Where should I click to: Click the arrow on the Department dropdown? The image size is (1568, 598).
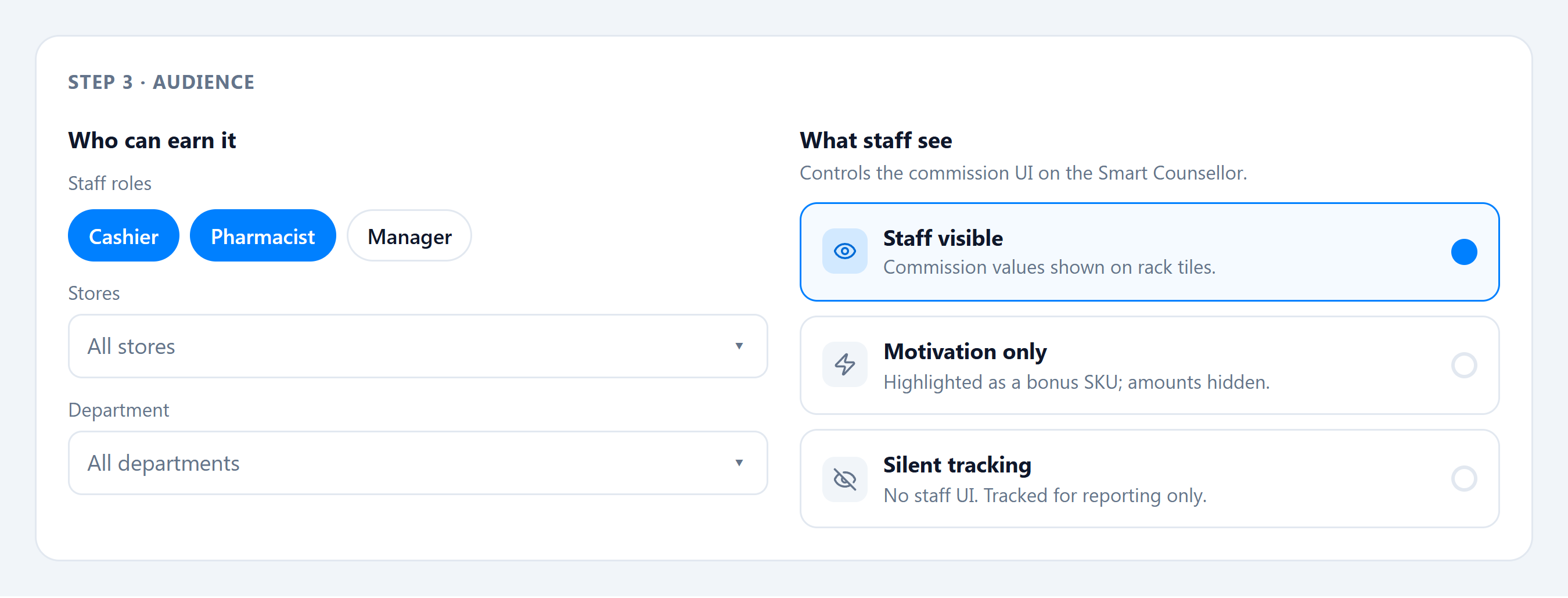pyautogui.click(x=739, y=463)
